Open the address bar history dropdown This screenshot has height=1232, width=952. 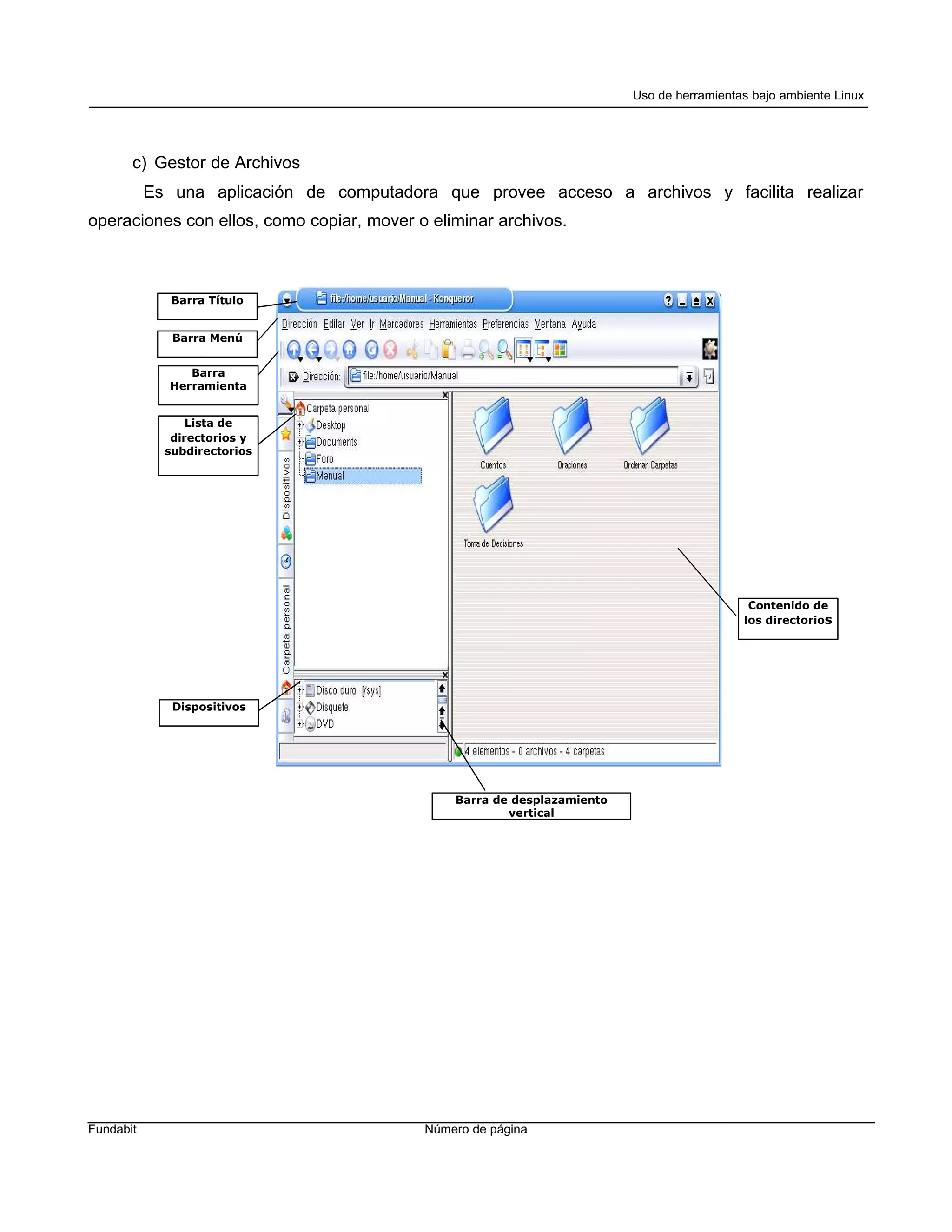688,378
